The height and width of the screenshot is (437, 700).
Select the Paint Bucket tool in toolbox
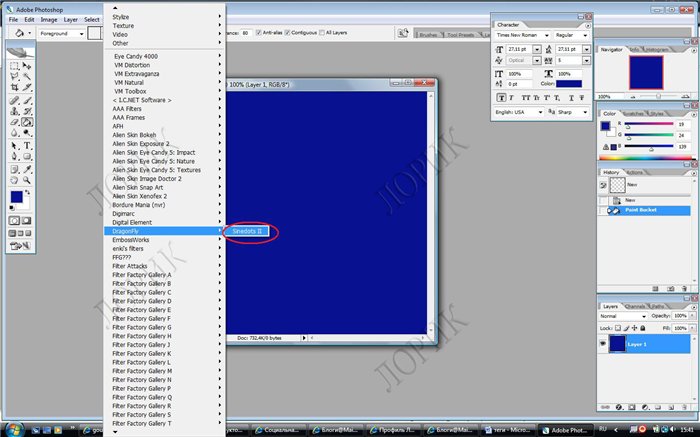click(27, 122)
